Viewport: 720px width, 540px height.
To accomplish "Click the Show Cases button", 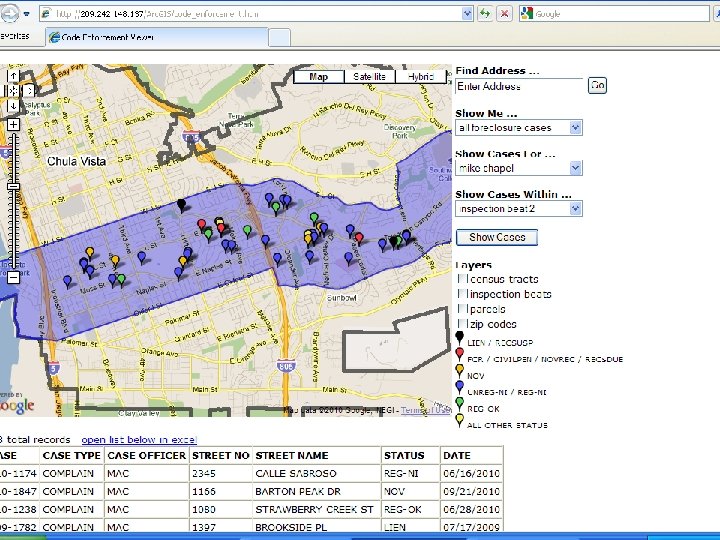I will pos(497,237).
